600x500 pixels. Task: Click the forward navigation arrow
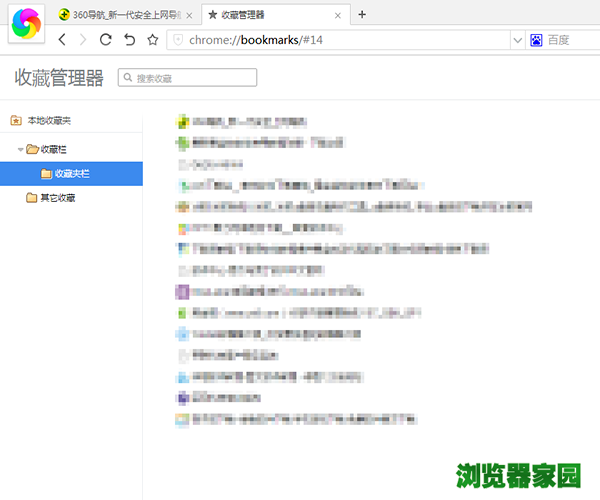click(x=84, y=40)
